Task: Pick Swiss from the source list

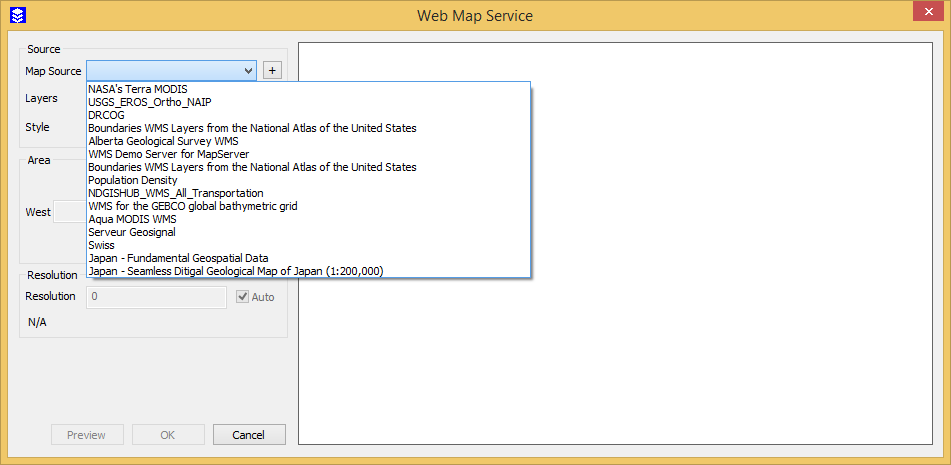Action: point(309,245)
